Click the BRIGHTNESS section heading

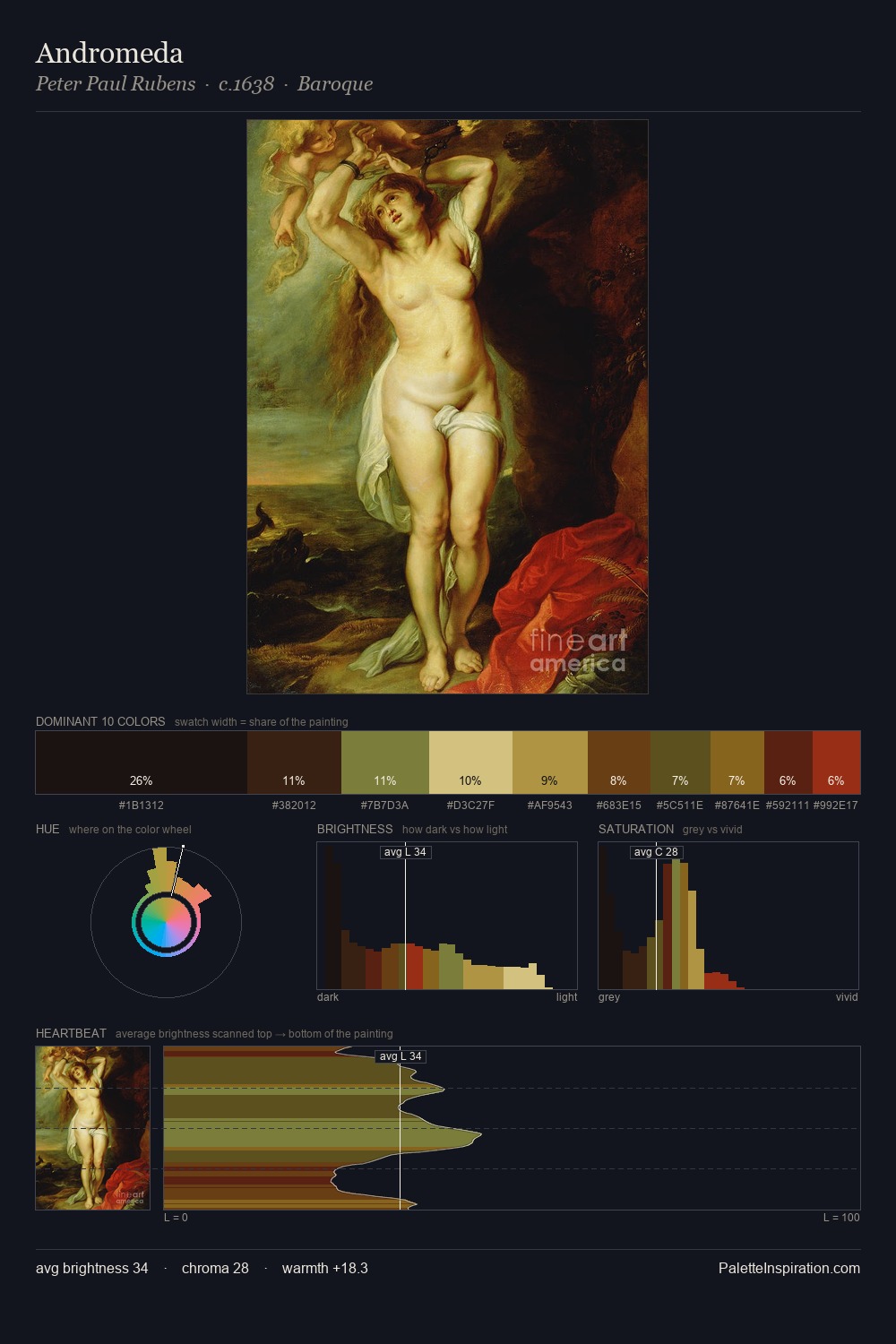[x=355, y=829]
